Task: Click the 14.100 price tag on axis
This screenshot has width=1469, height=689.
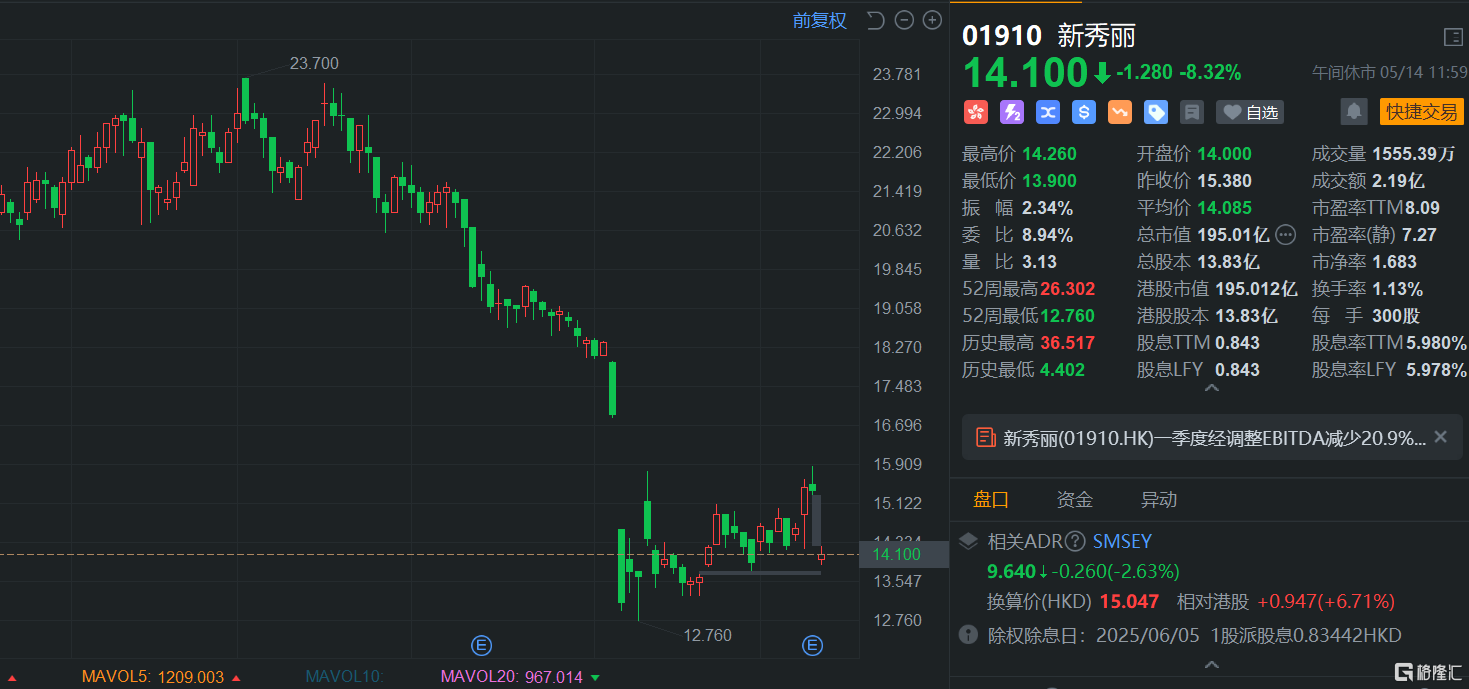Action: (x=904, y=554)
